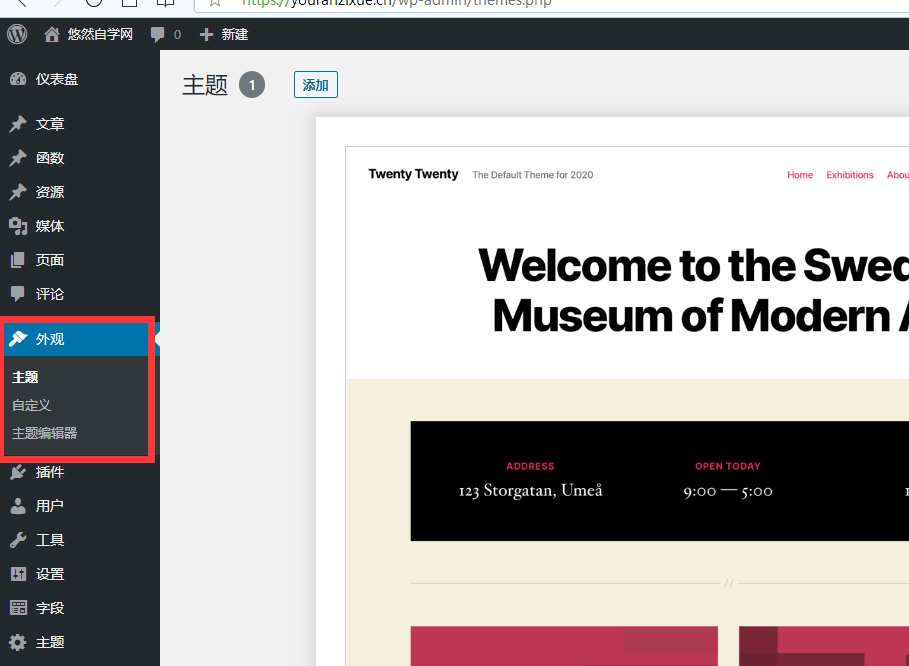Click the table icon next to 字段

click(18, 607)
